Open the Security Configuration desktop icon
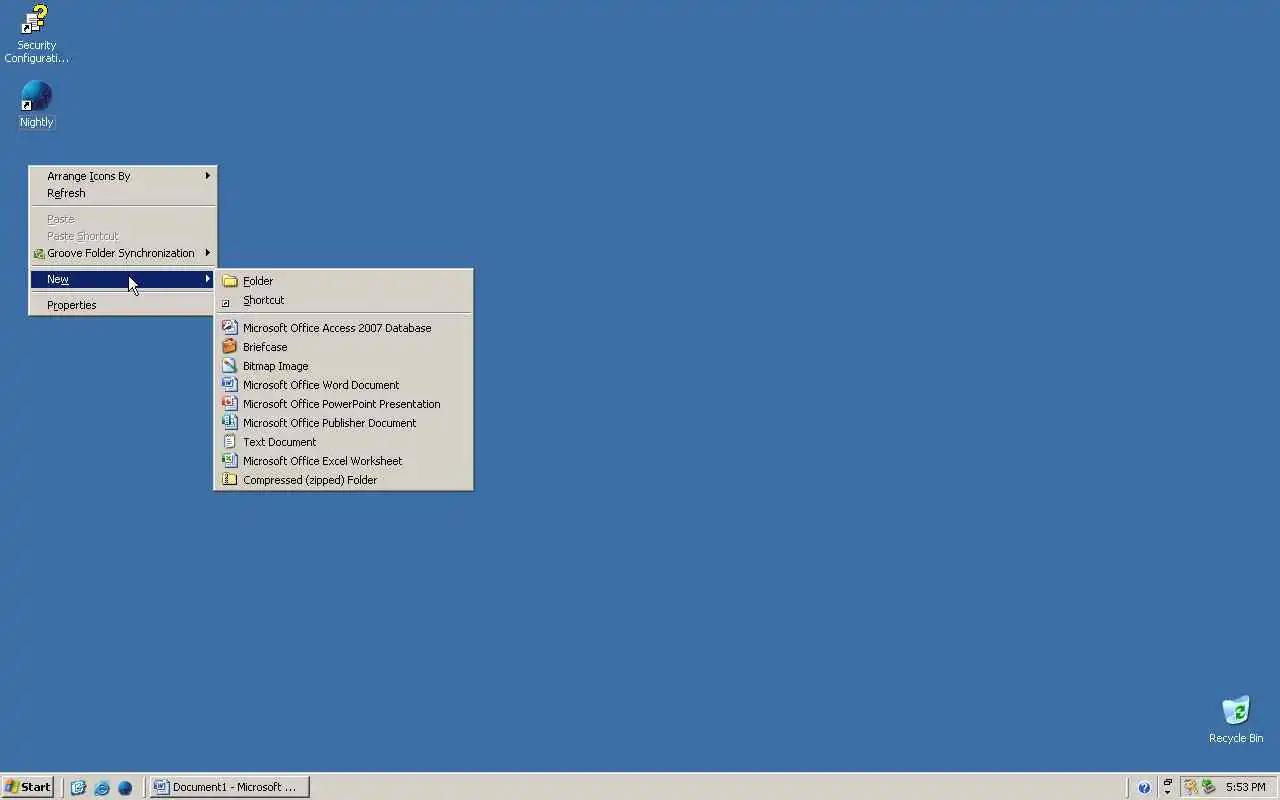Viewport: 1280px width, 800px height. 36,34
